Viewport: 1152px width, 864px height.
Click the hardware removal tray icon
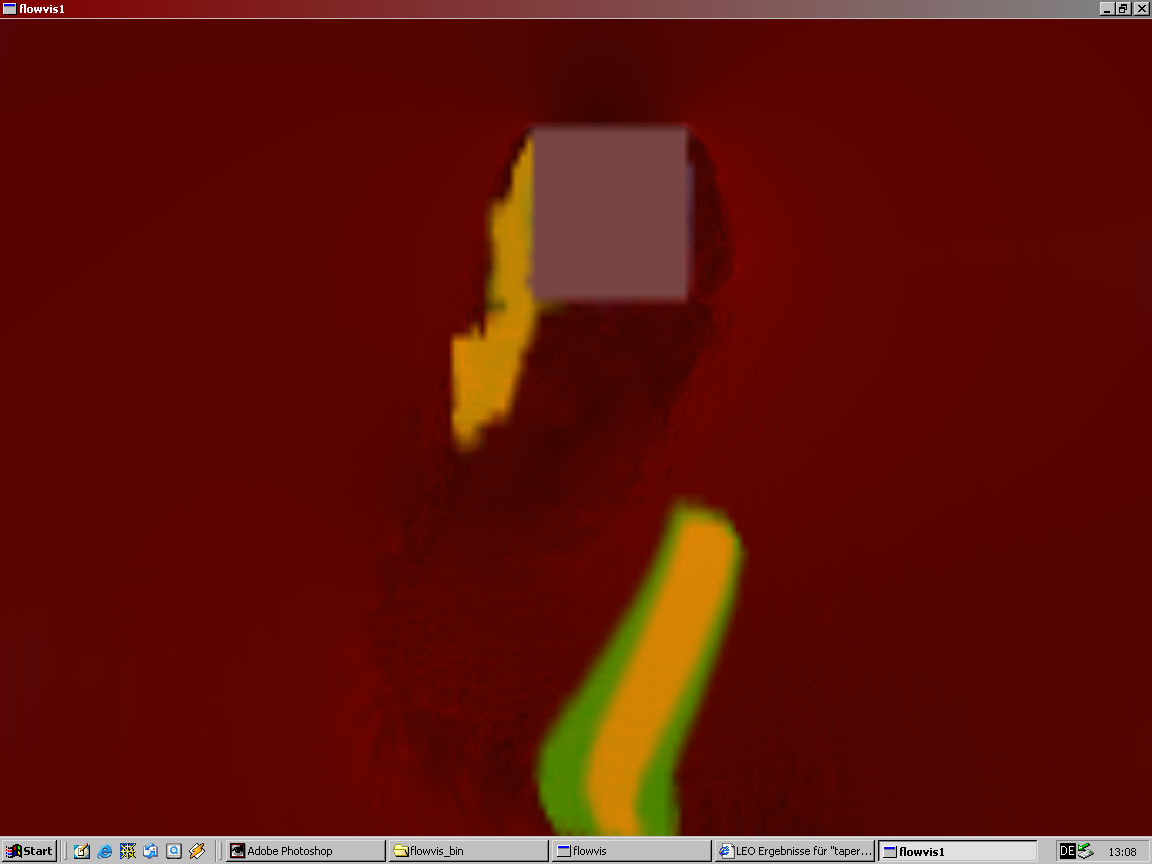1086,851
